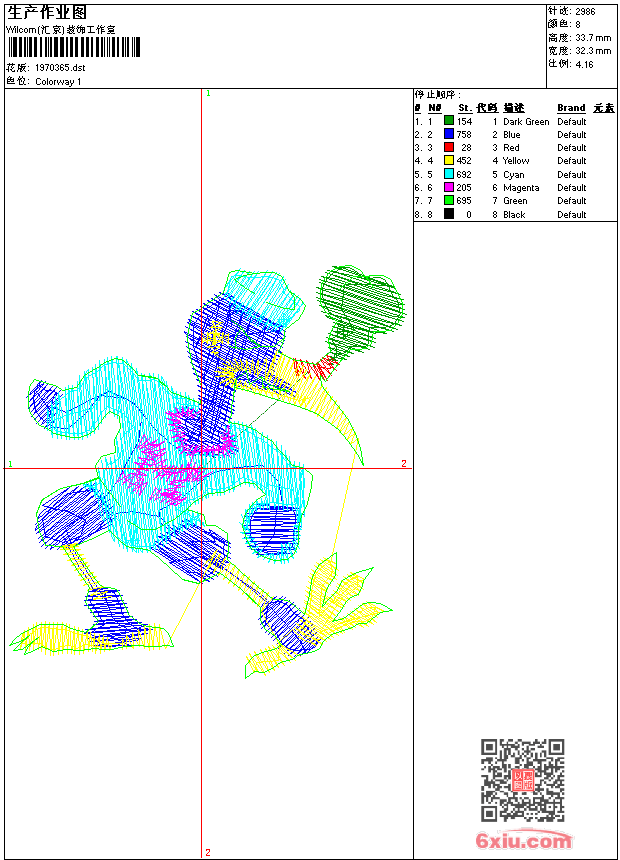
Task: Click the width value '32.3 mm'
Action: [x=593, y=50]
